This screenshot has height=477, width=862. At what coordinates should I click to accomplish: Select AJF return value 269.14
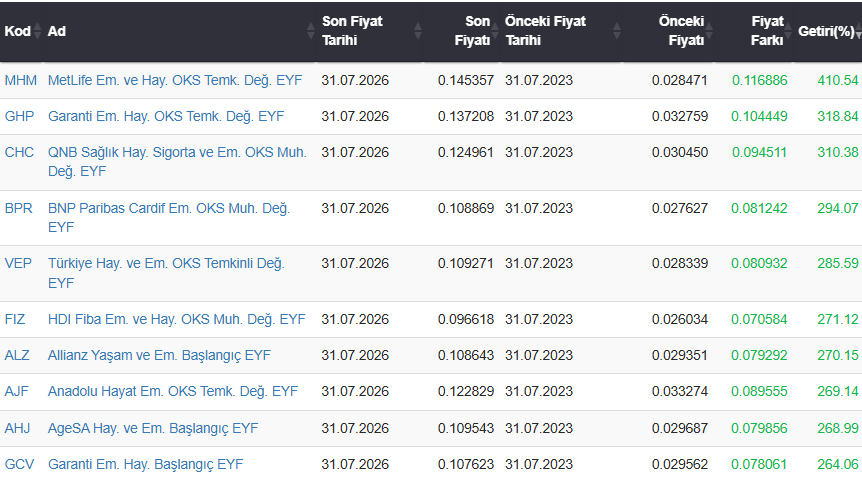click(838, 391)
